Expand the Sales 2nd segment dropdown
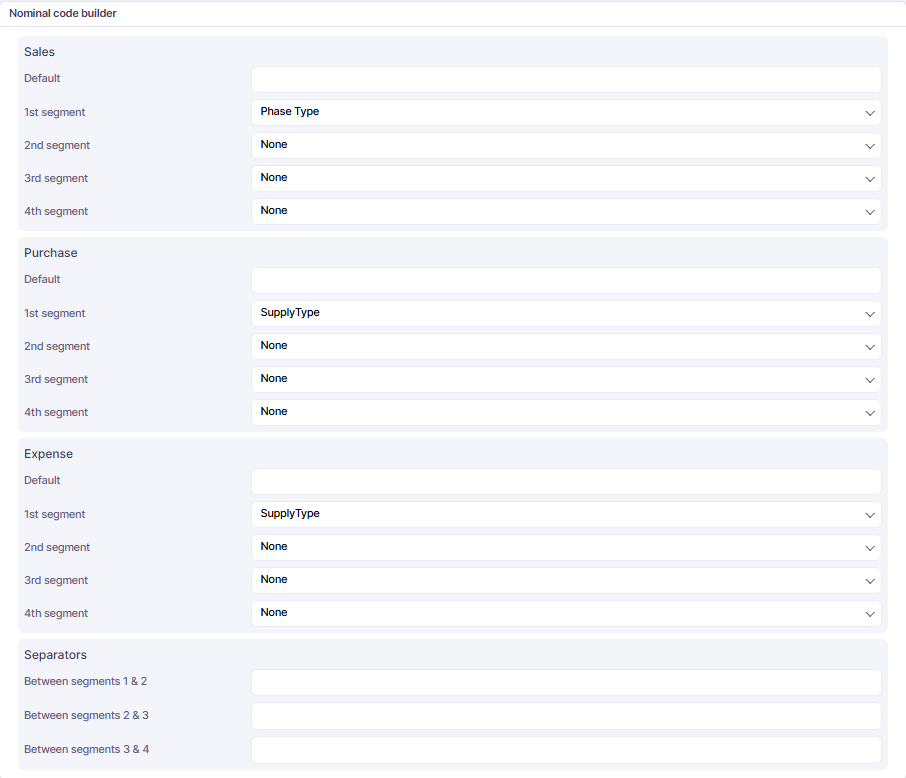 tap(565, 145)
